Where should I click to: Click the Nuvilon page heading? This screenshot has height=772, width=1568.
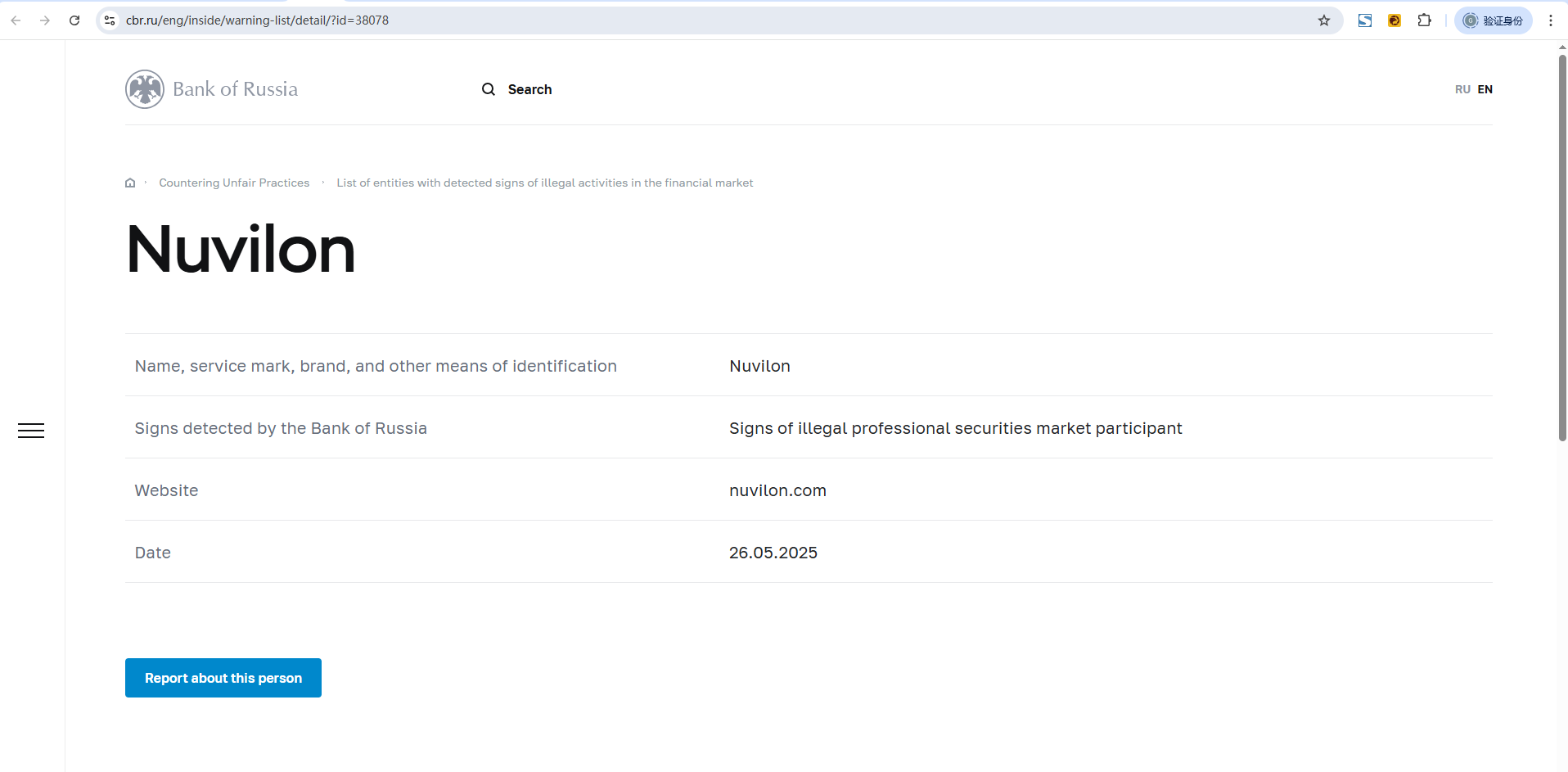pos(241,250)
